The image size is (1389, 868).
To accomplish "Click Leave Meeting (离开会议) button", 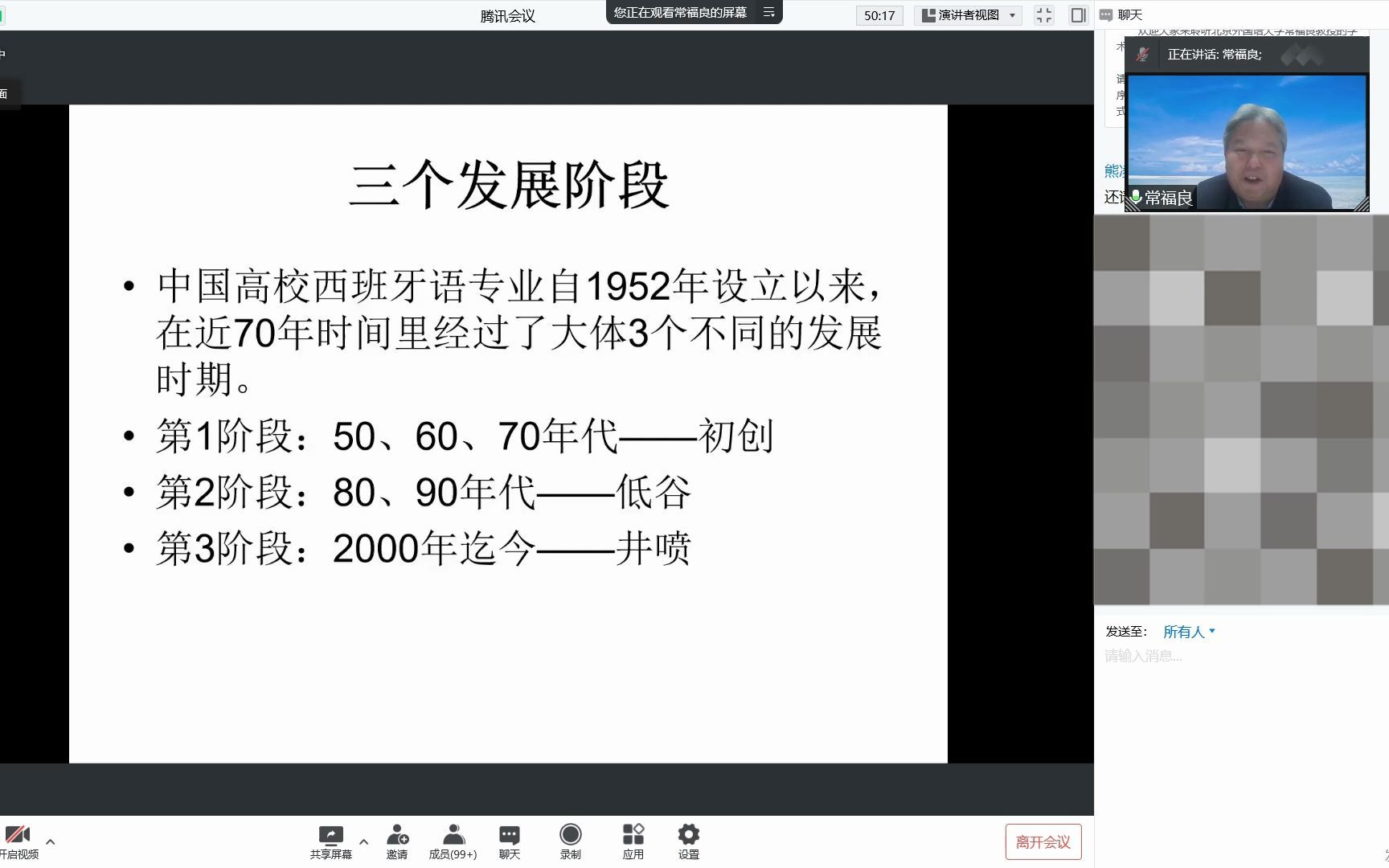I will pos(1043,841).
